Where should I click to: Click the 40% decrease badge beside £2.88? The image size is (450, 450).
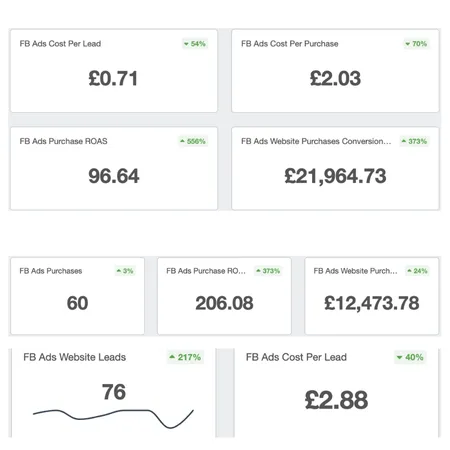tap(410, 357)
